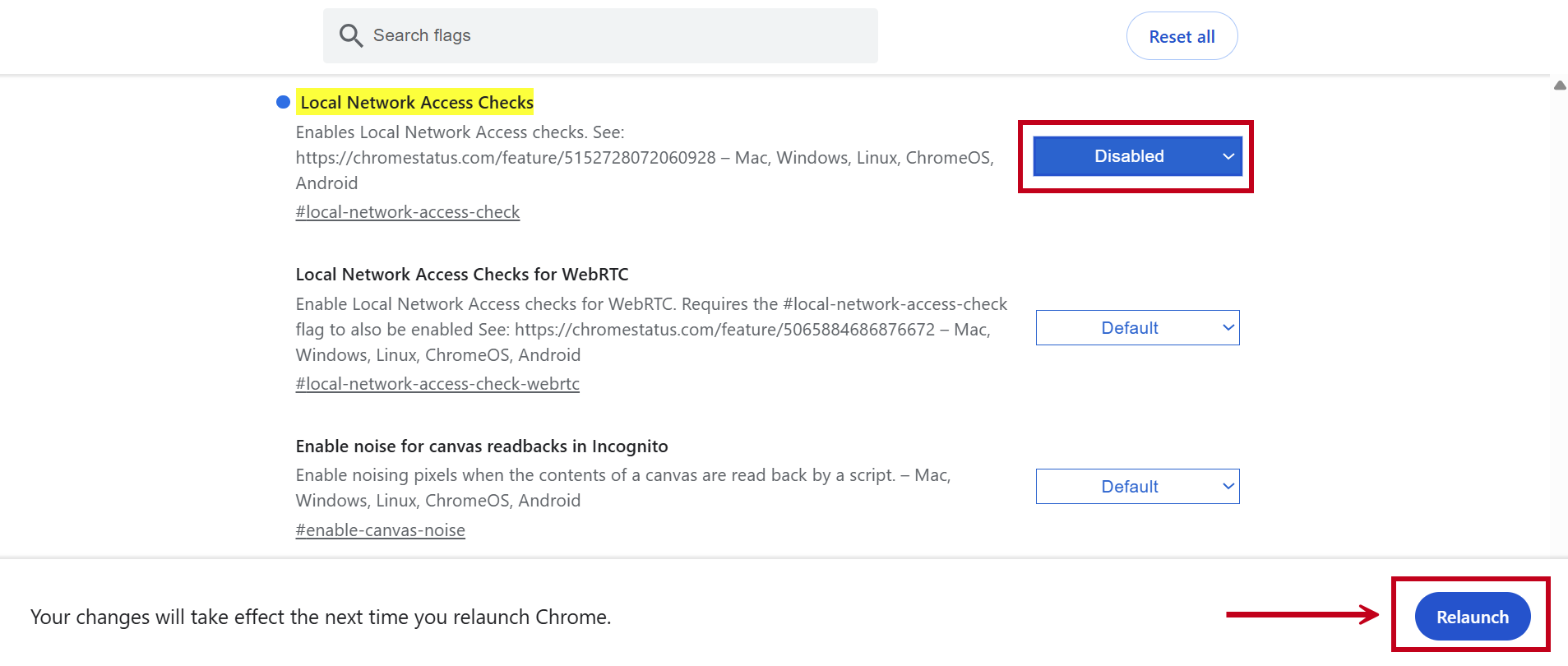Viewport: 1568px width, 666px height.
Task: Click the magnifier search icon
Action: coord(351,35)
